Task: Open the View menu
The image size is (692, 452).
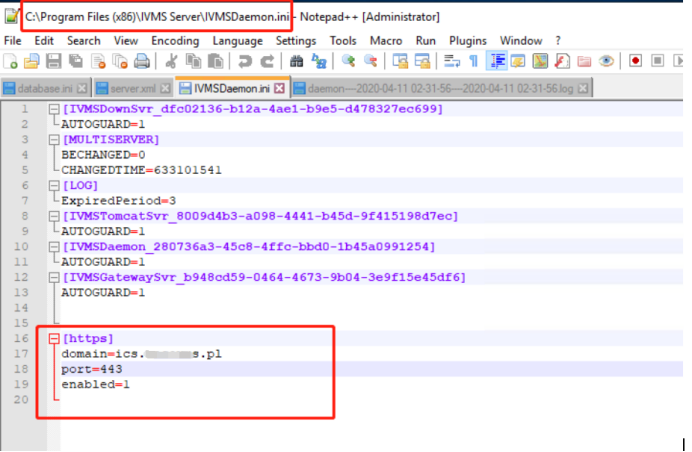Action: [126, 41]
